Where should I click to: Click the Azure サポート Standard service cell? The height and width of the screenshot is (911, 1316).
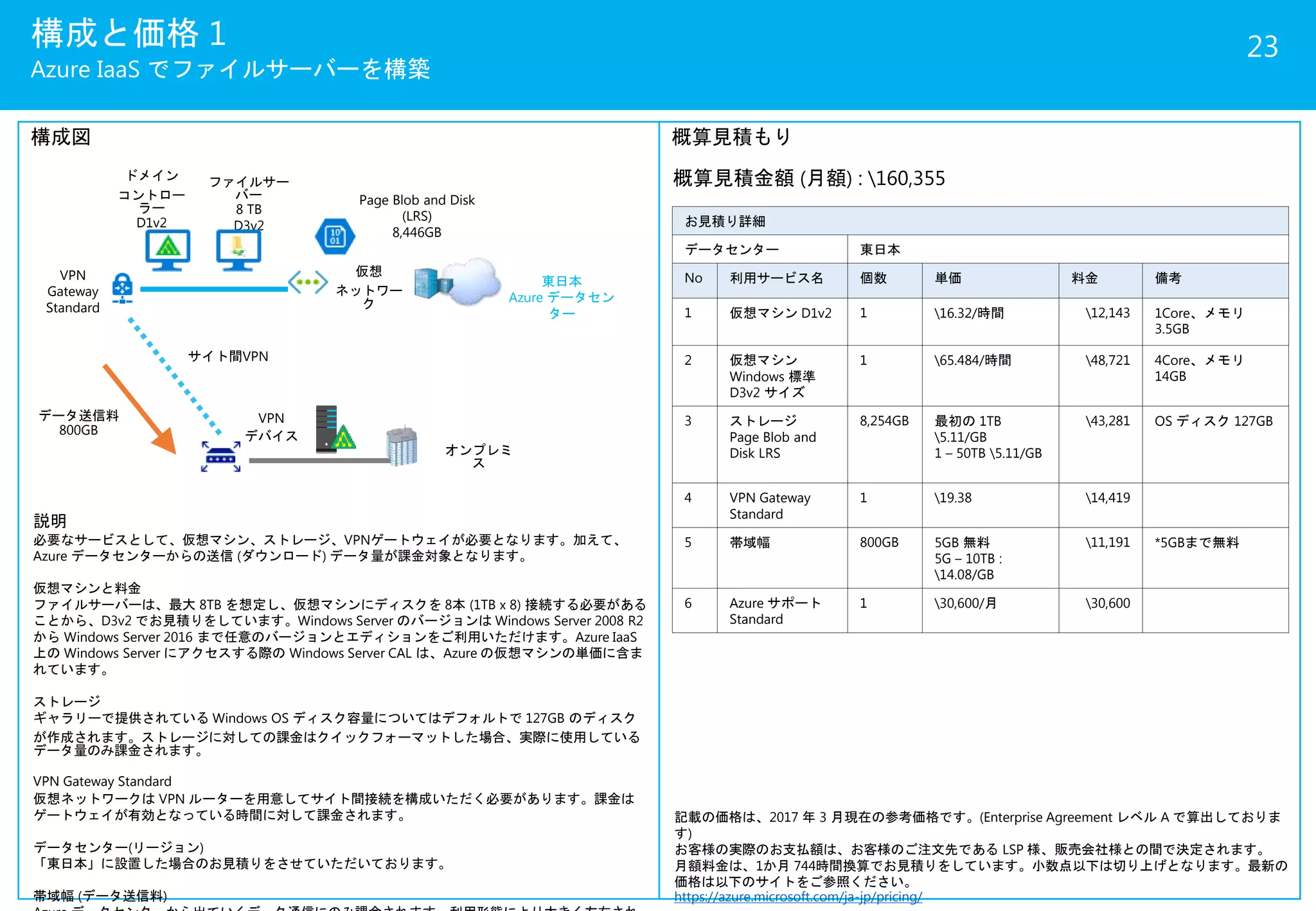(x=782, y=611)
